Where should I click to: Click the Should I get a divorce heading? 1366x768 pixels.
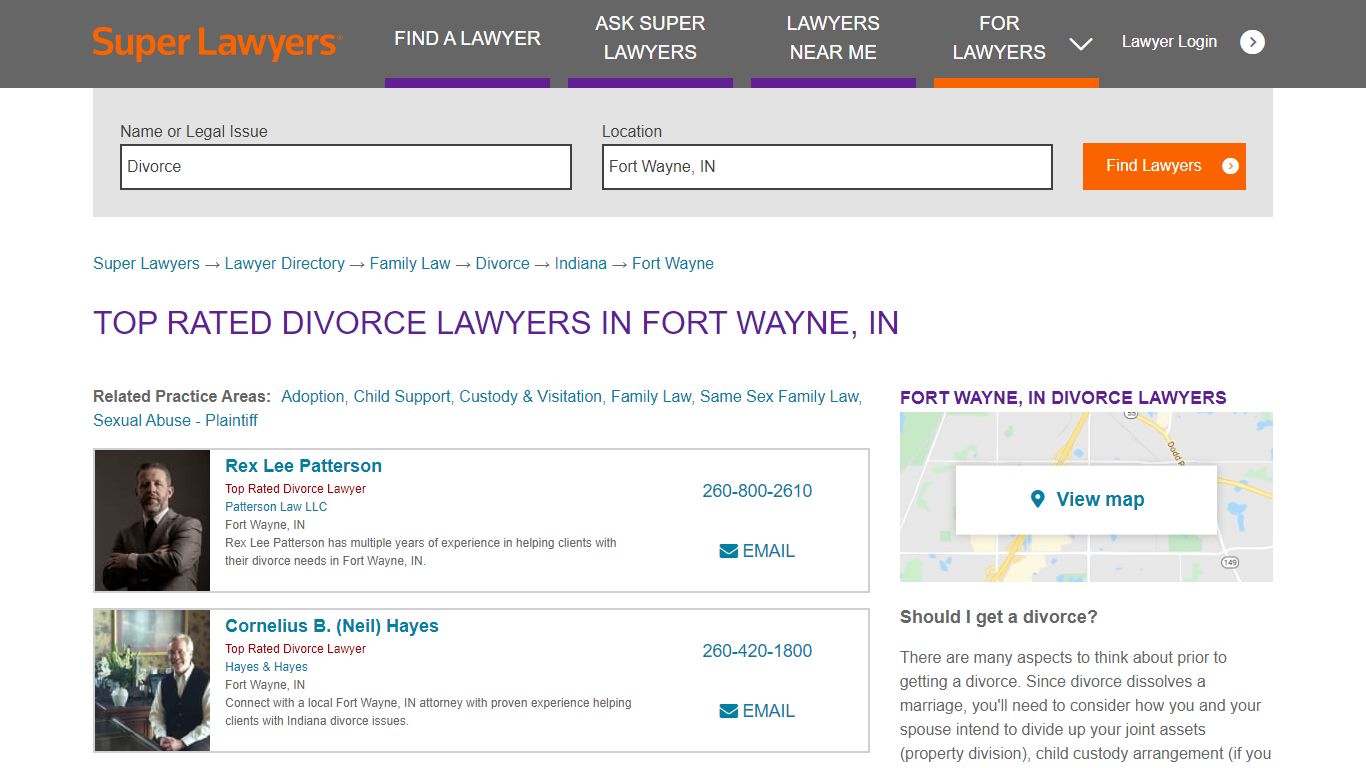click(x=999, y=617)
